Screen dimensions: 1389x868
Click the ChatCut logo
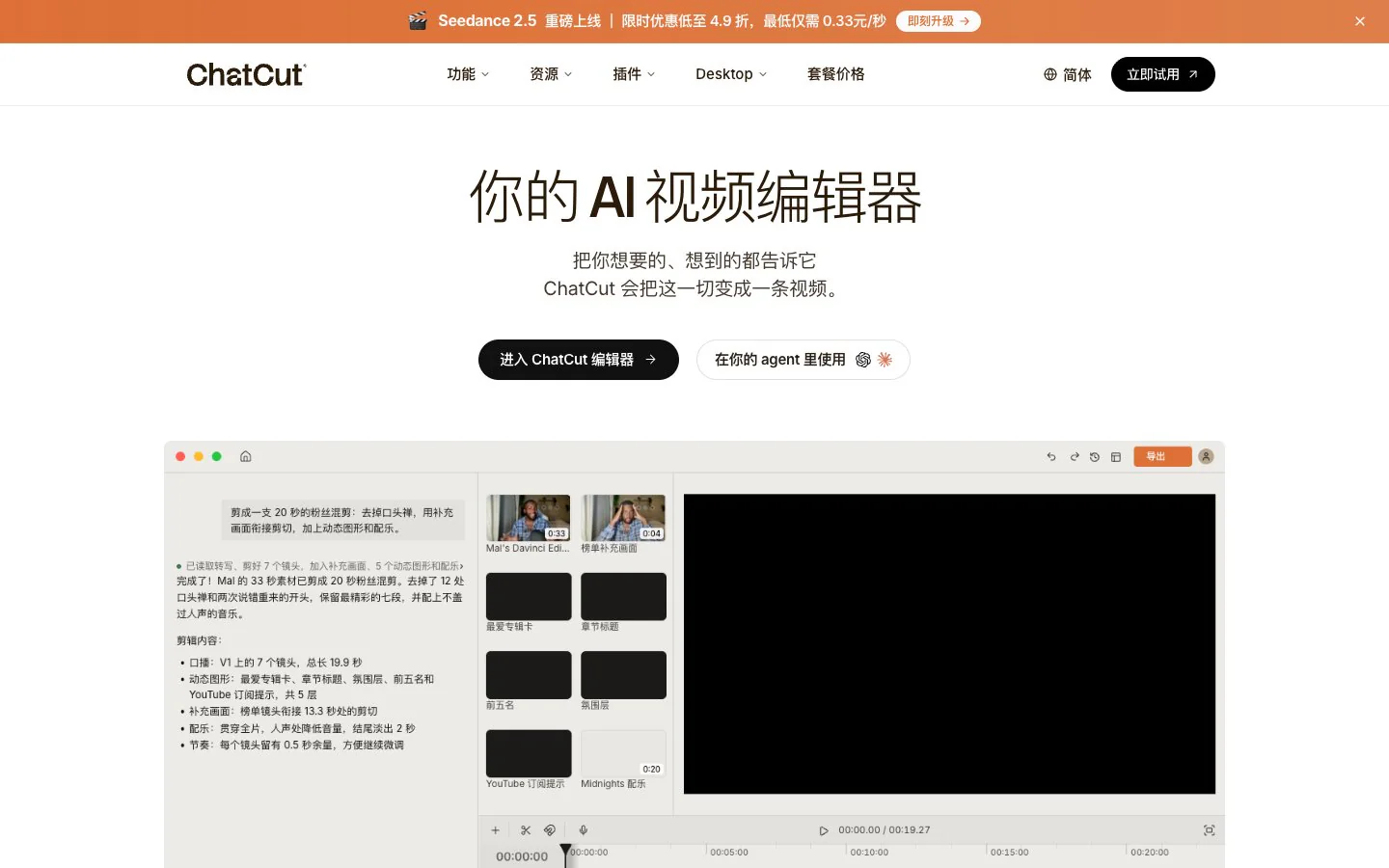tap(246, 74)
